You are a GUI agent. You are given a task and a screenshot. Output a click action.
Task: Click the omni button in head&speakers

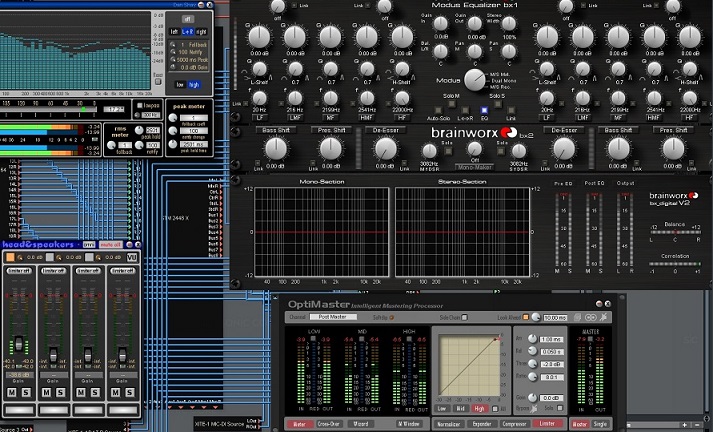(x=89, y=245)
